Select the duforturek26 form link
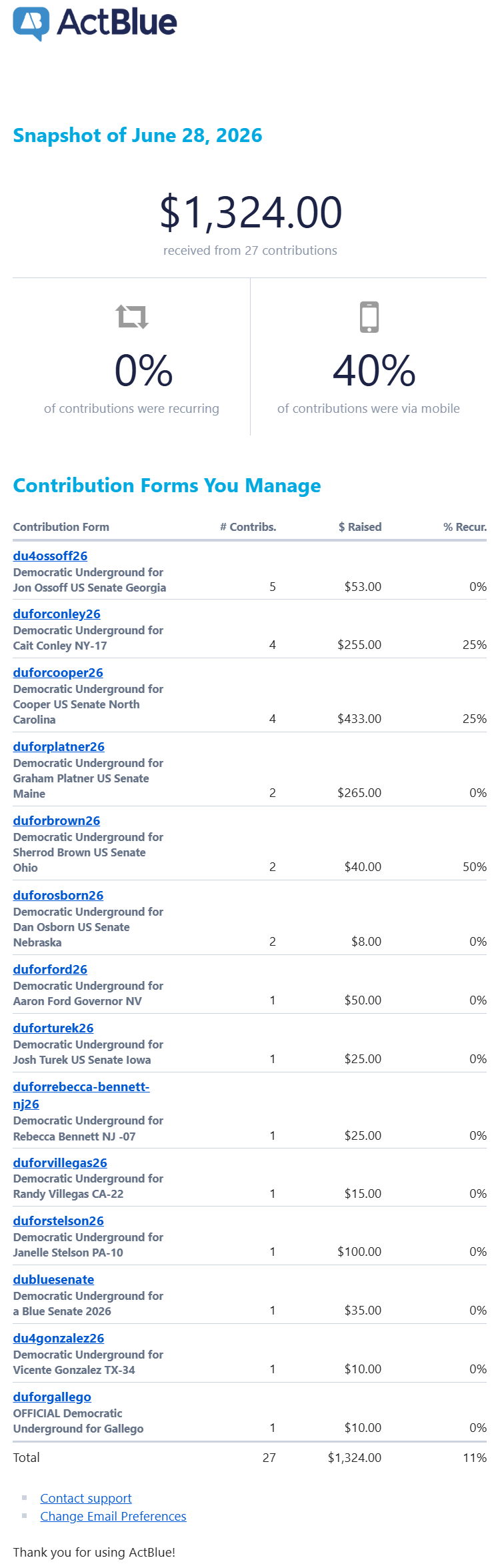This screenshot has width=502, height=1568. point(53,1028)
